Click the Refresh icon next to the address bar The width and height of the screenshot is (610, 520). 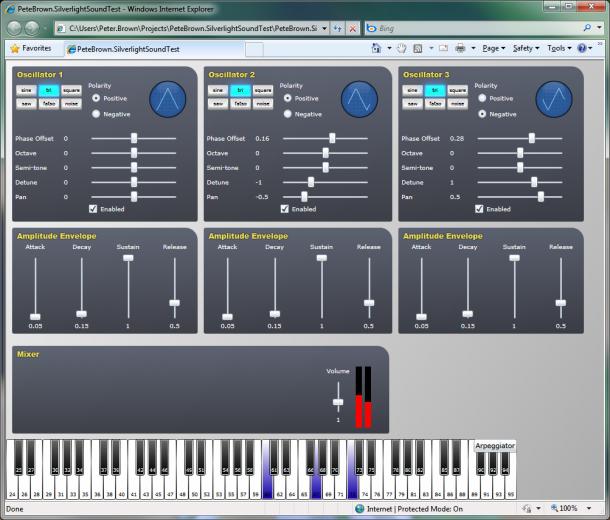pyautogui.click(x=337, y=28)
